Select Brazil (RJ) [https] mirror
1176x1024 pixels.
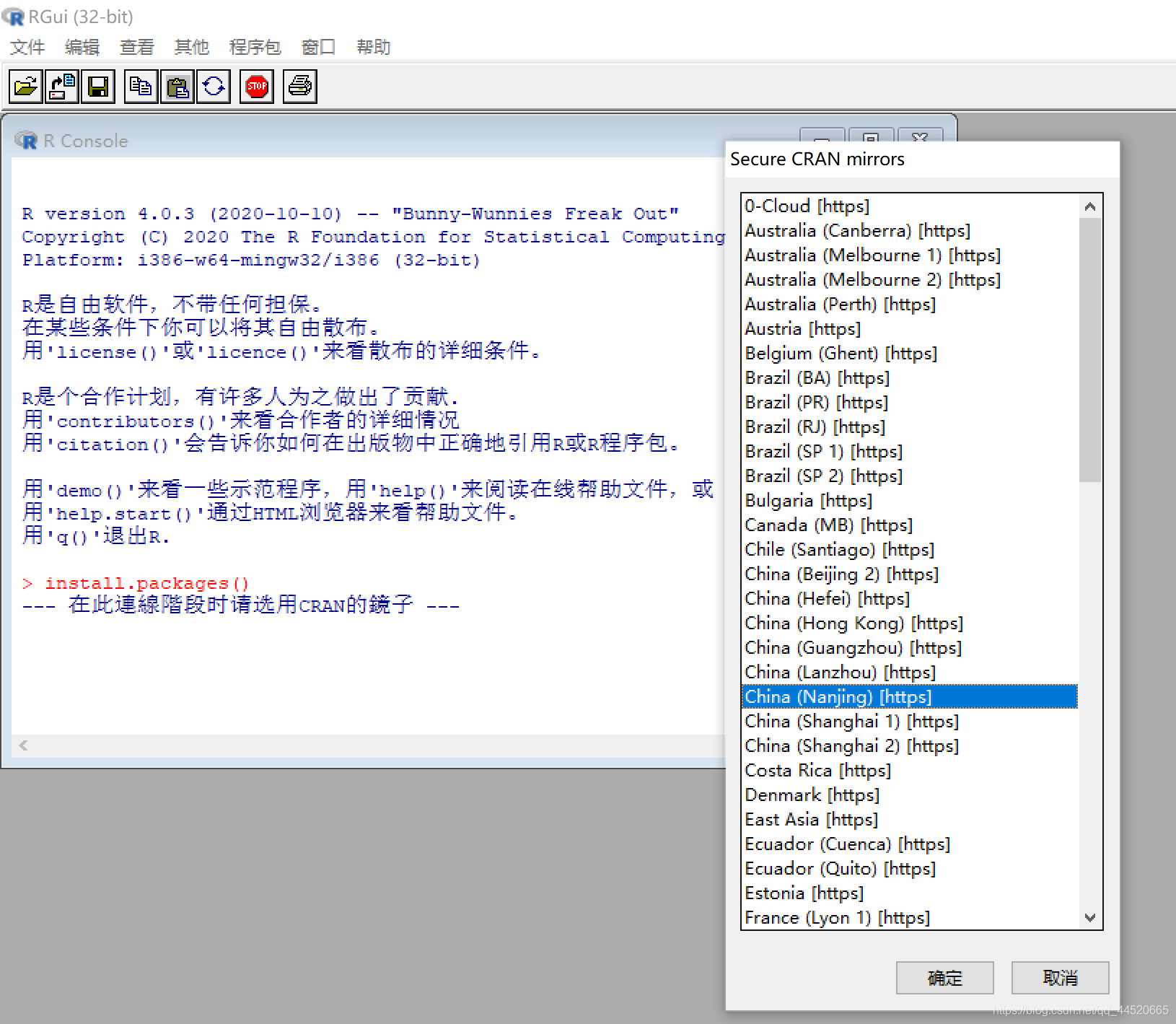pyautogui.click(x=909, y=426)
